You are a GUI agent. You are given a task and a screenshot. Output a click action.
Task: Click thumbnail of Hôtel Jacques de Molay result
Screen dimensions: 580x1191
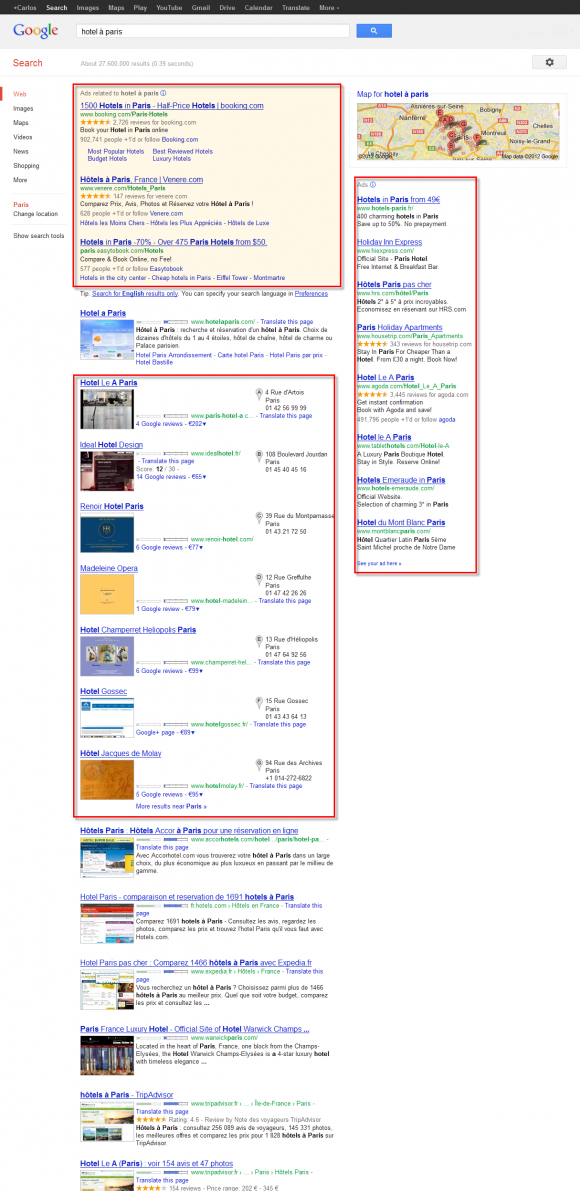107,780
